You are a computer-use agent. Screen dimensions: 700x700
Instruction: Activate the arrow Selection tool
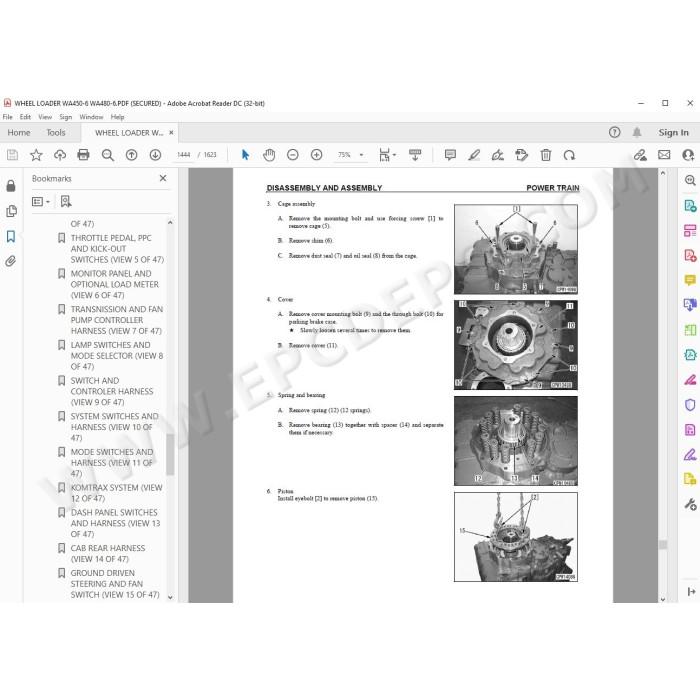pyautogui.click(x=245, y=155)
